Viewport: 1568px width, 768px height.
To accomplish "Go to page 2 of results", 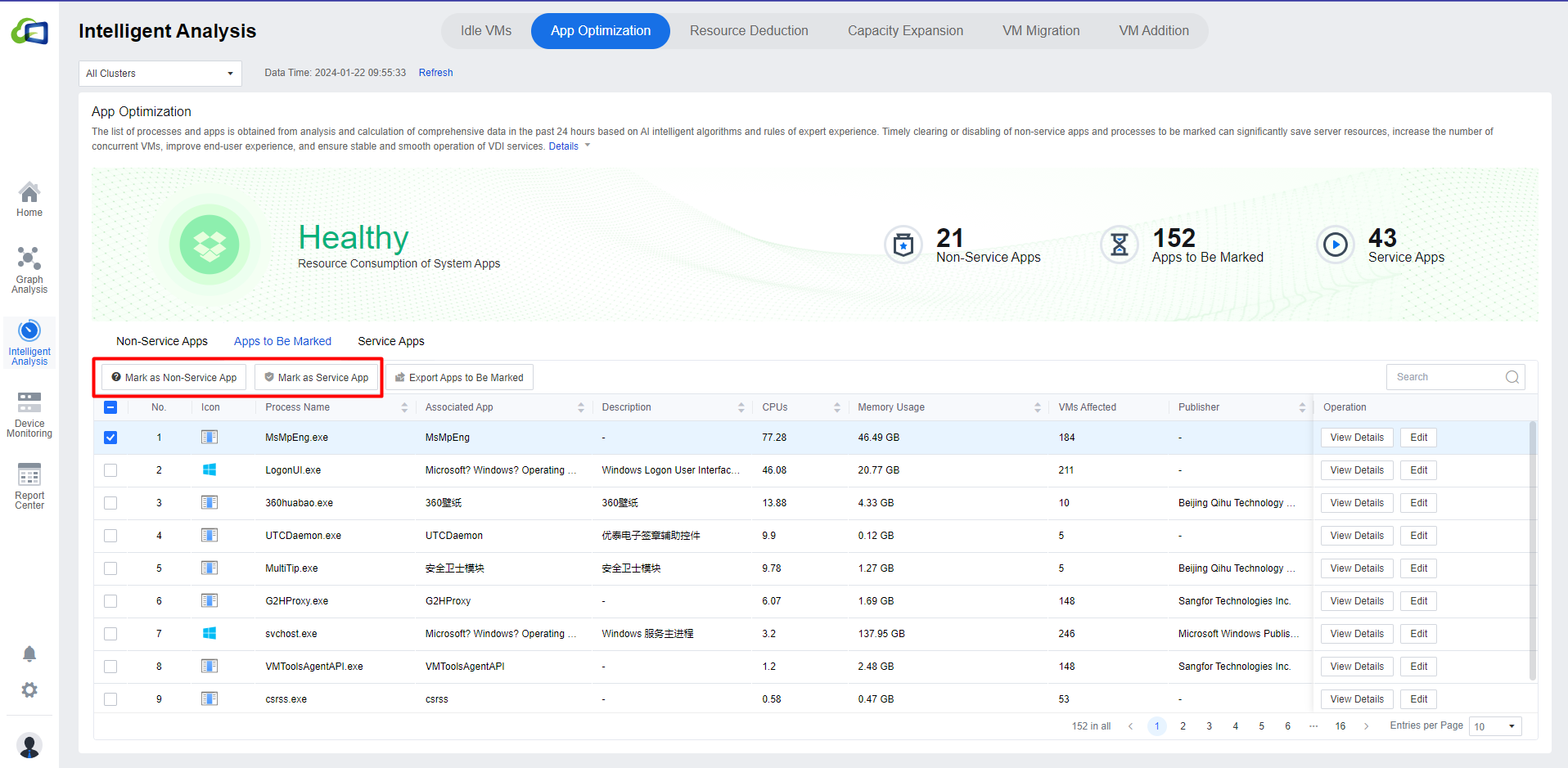I will (x=1183, y=726).
